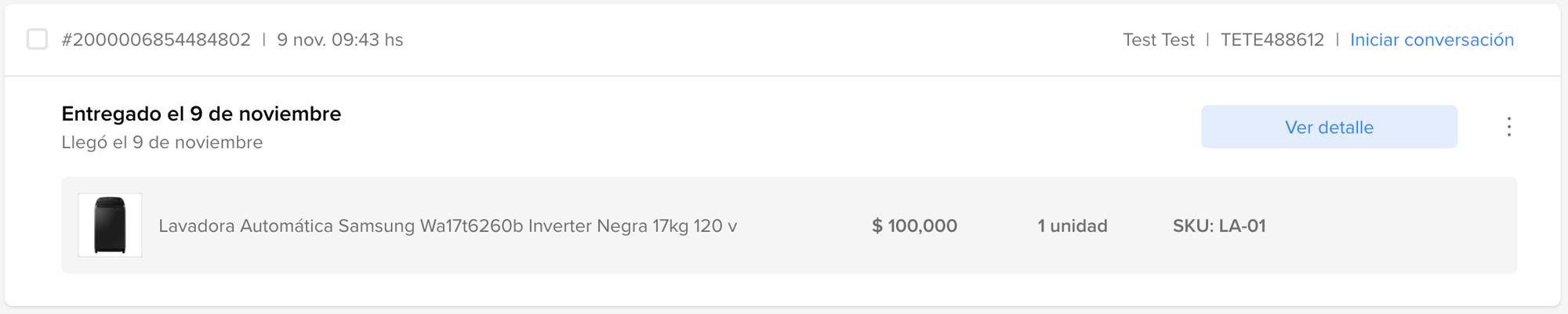Click the order date 9 nov. 09:43 hs

pos(339,40)
